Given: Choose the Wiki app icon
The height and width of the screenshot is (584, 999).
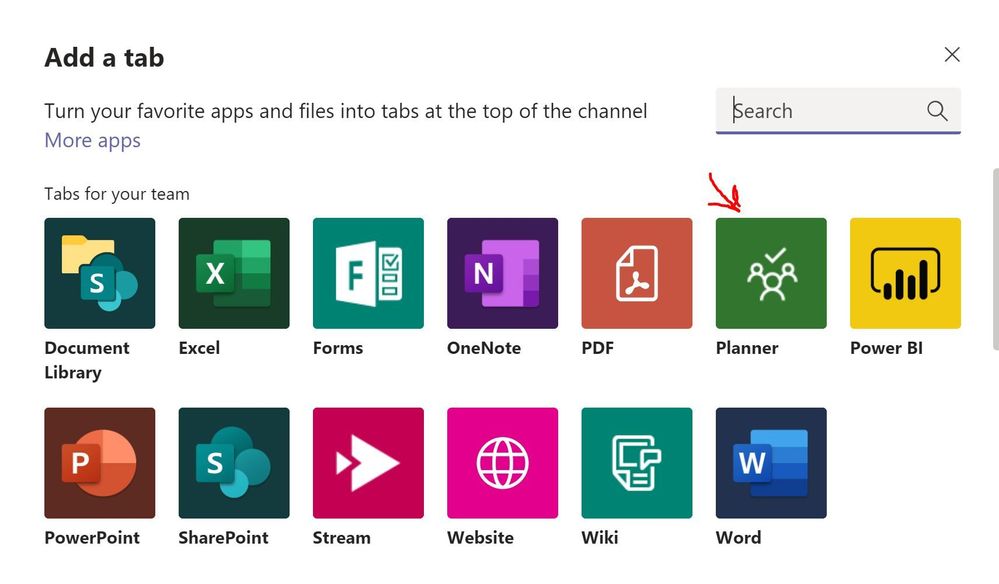Looking at the screenshot, I should [x=636, y=463].
